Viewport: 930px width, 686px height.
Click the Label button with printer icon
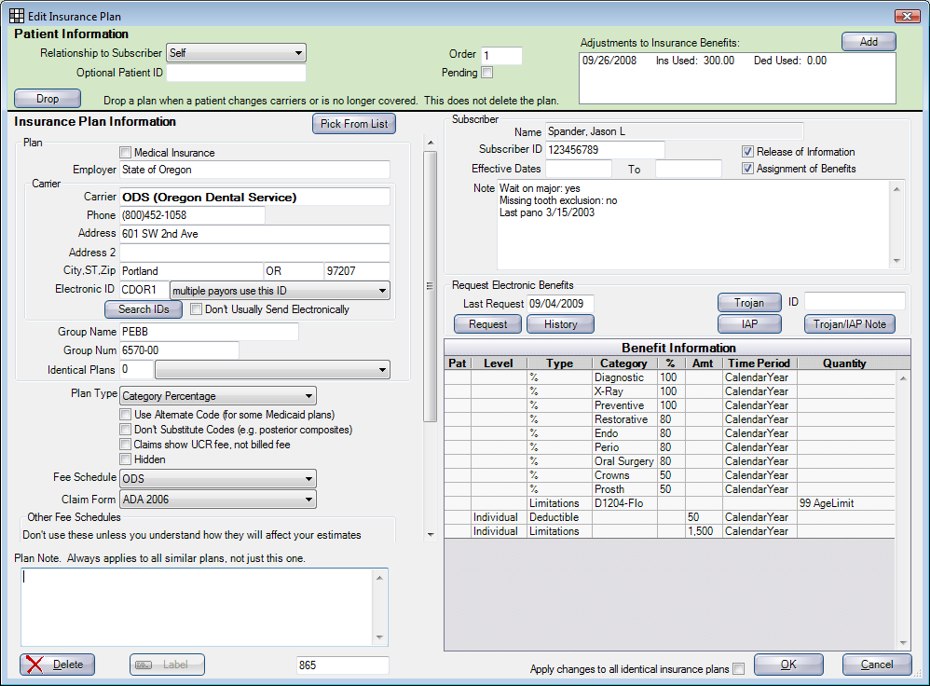coord(167,664)
